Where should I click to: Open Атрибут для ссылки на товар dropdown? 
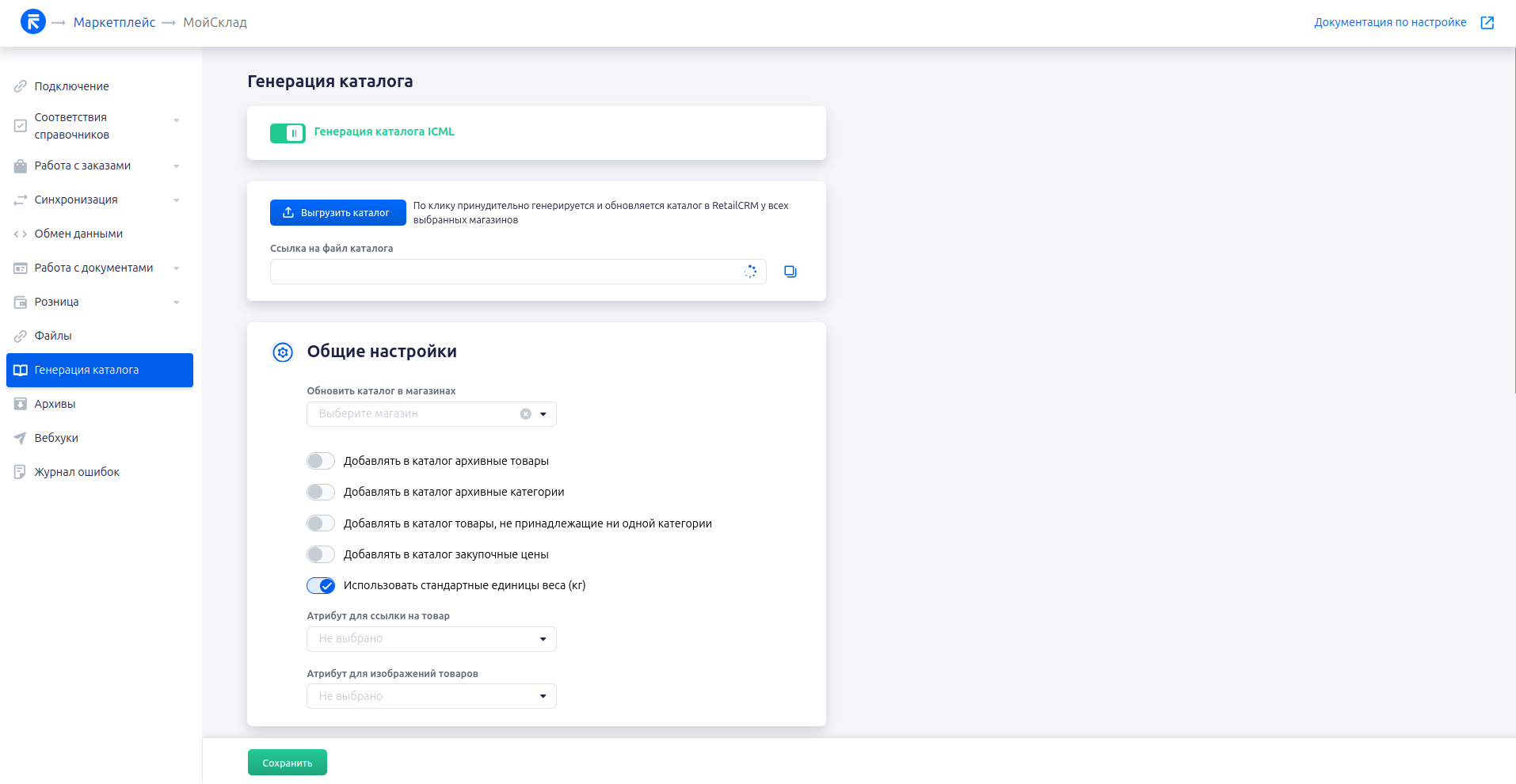pos(431,639)
